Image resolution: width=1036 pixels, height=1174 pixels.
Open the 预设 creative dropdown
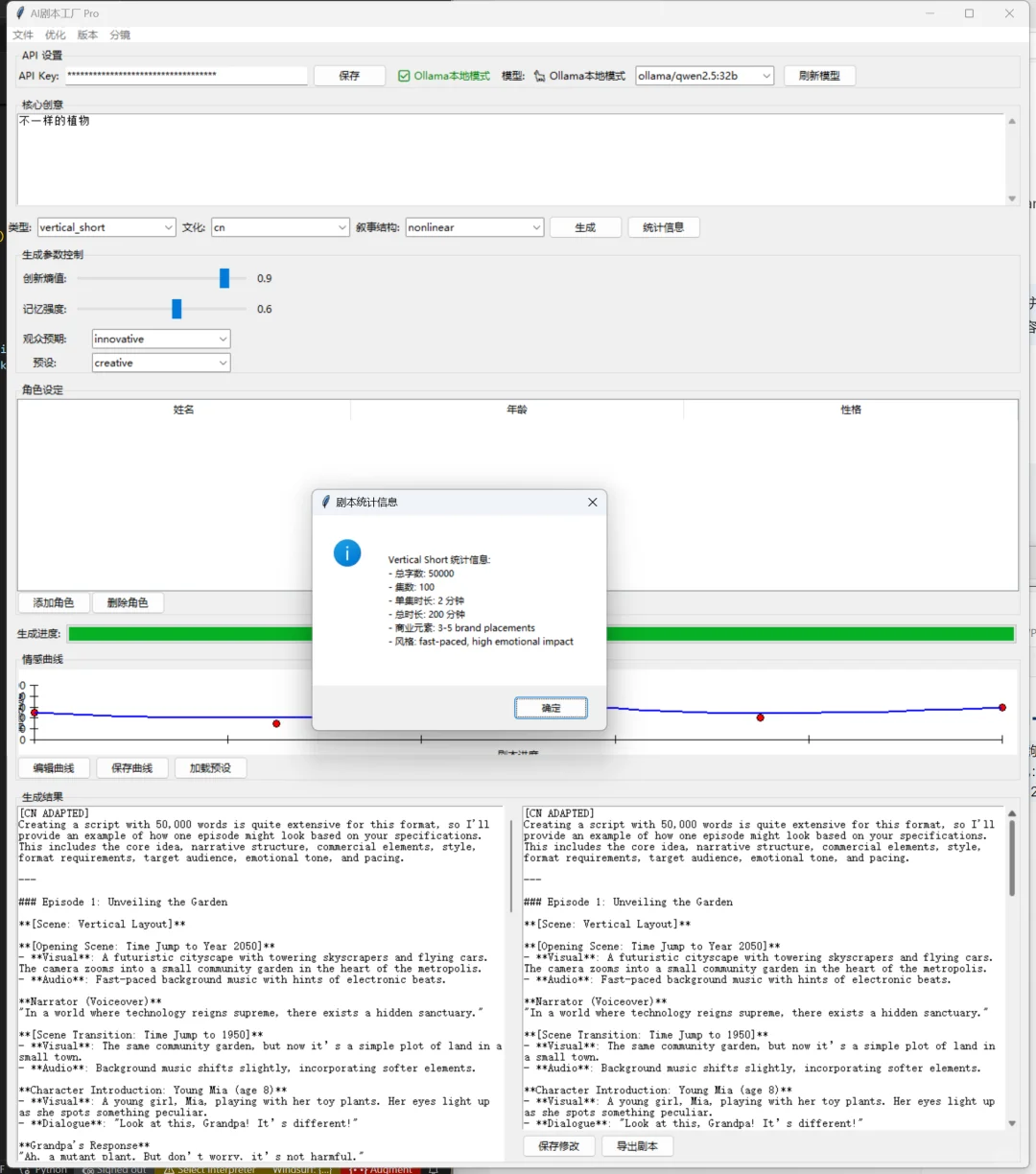click(x=161, y=363)
